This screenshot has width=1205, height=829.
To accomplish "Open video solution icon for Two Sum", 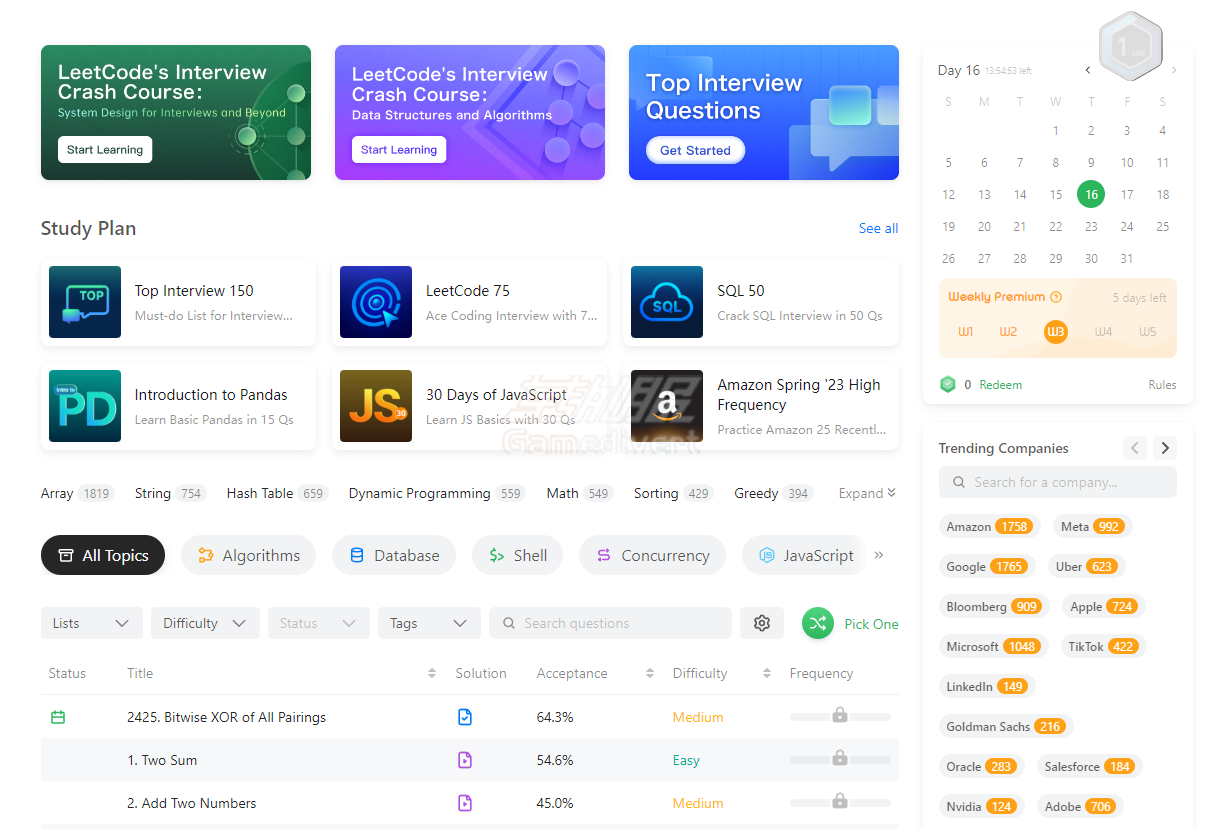I will click(x=465, y=760).
